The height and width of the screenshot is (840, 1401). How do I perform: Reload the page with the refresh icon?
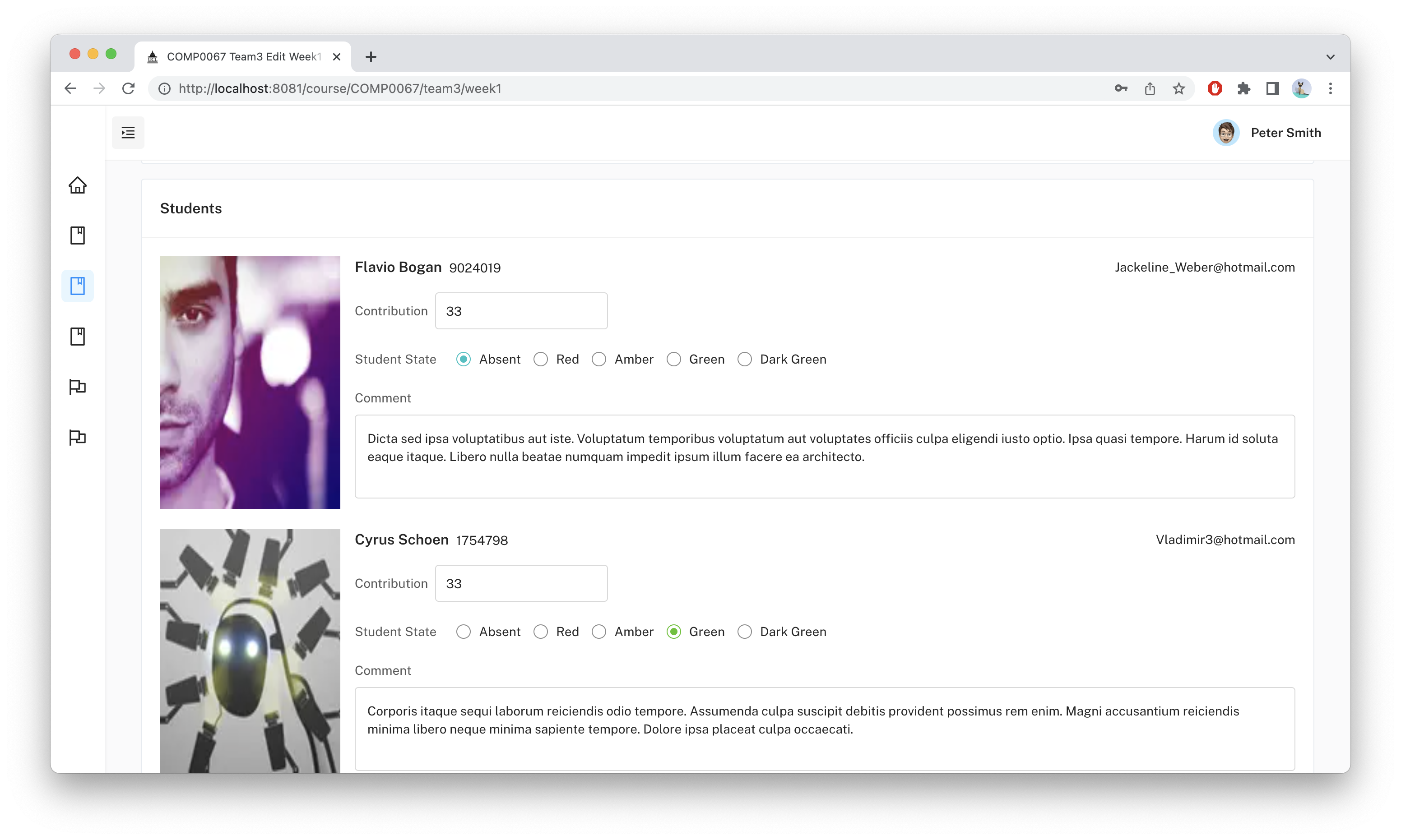(x=129, y=88)
